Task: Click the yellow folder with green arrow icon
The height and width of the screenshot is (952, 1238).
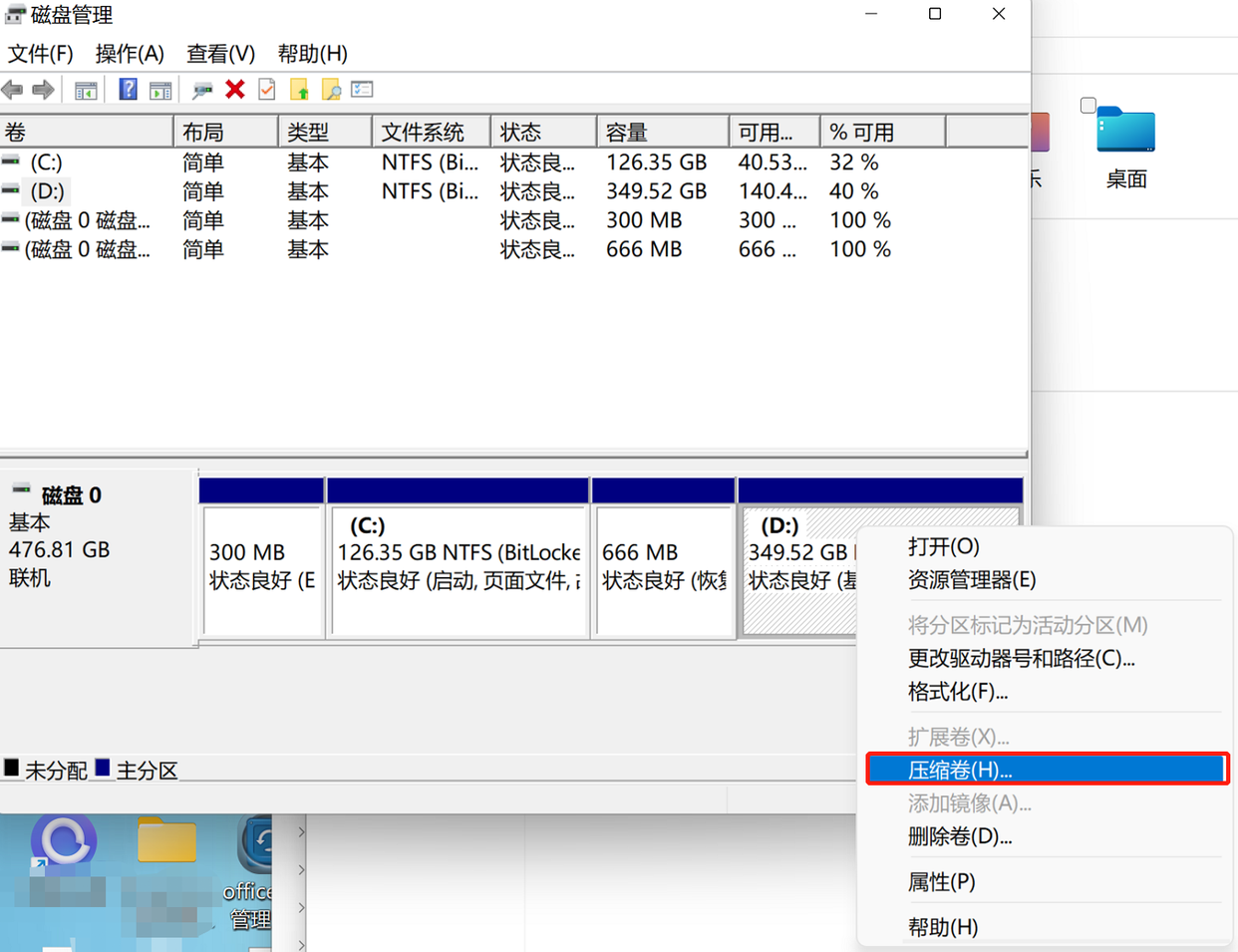Action: (x=299, y=90)
